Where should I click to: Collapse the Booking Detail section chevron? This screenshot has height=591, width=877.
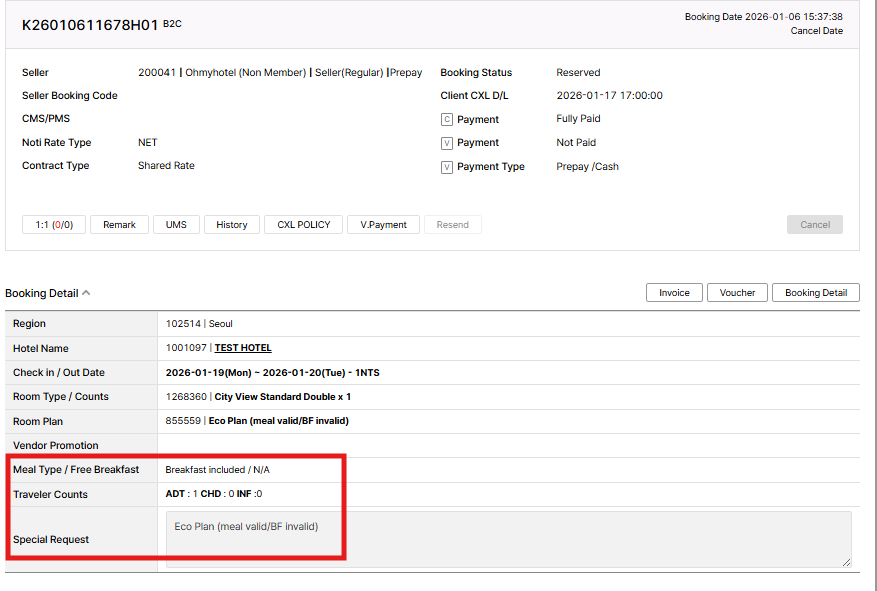[x=86, y=293]
